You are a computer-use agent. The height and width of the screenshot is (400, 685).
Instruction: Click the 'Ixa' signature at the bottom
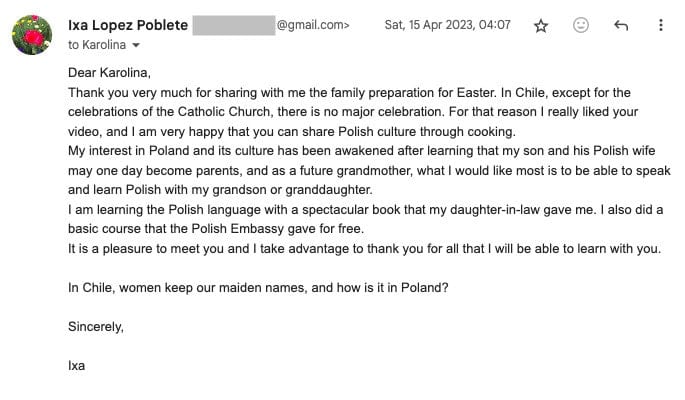coord(77,365)
